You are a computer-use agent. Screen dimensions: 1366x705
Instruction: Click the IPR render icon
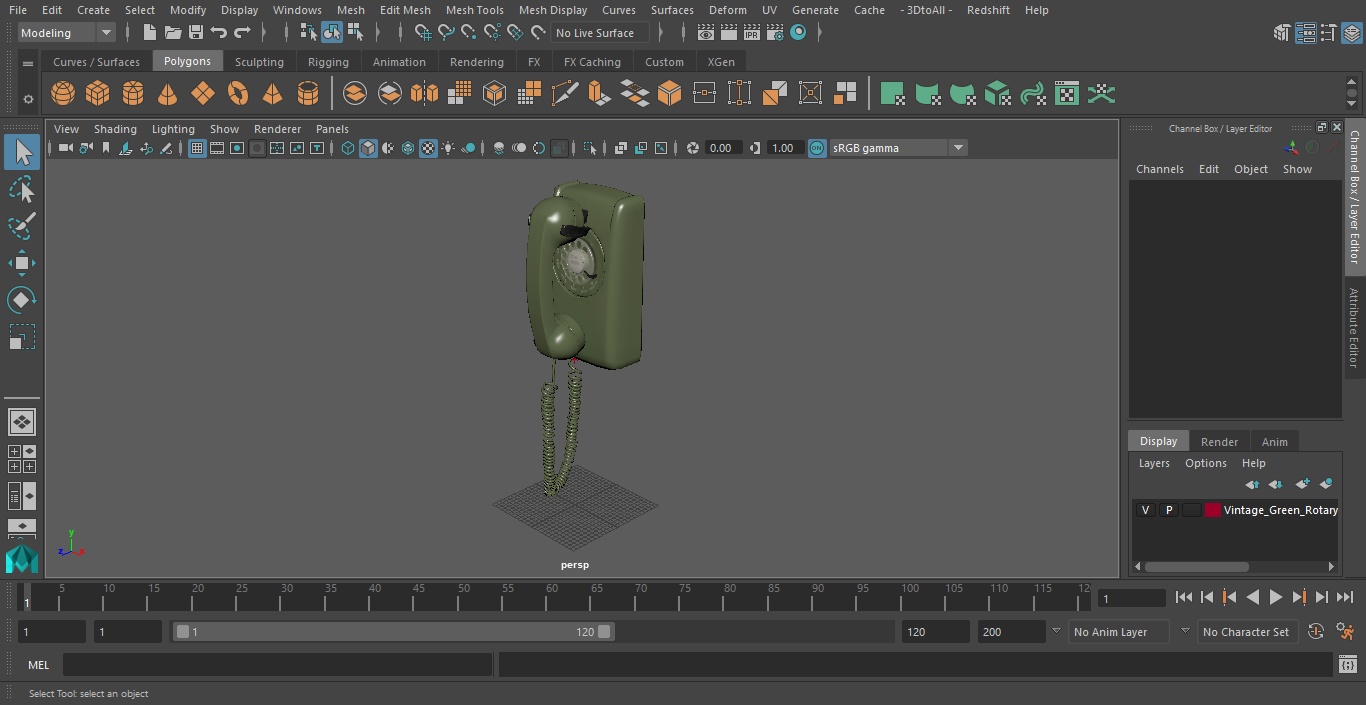coord(752,33)
